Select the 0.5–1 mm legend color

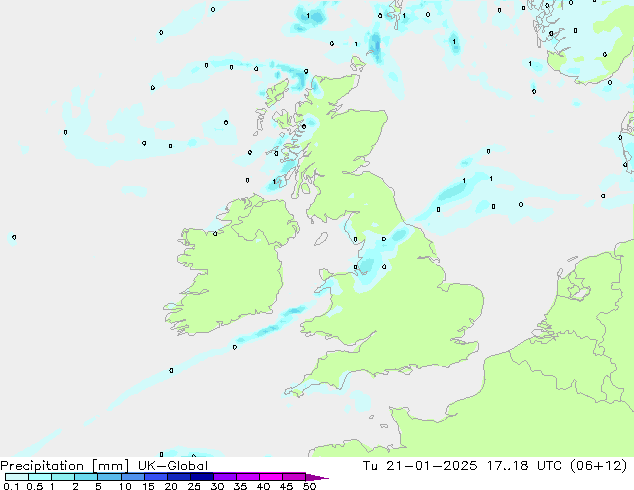40,477
